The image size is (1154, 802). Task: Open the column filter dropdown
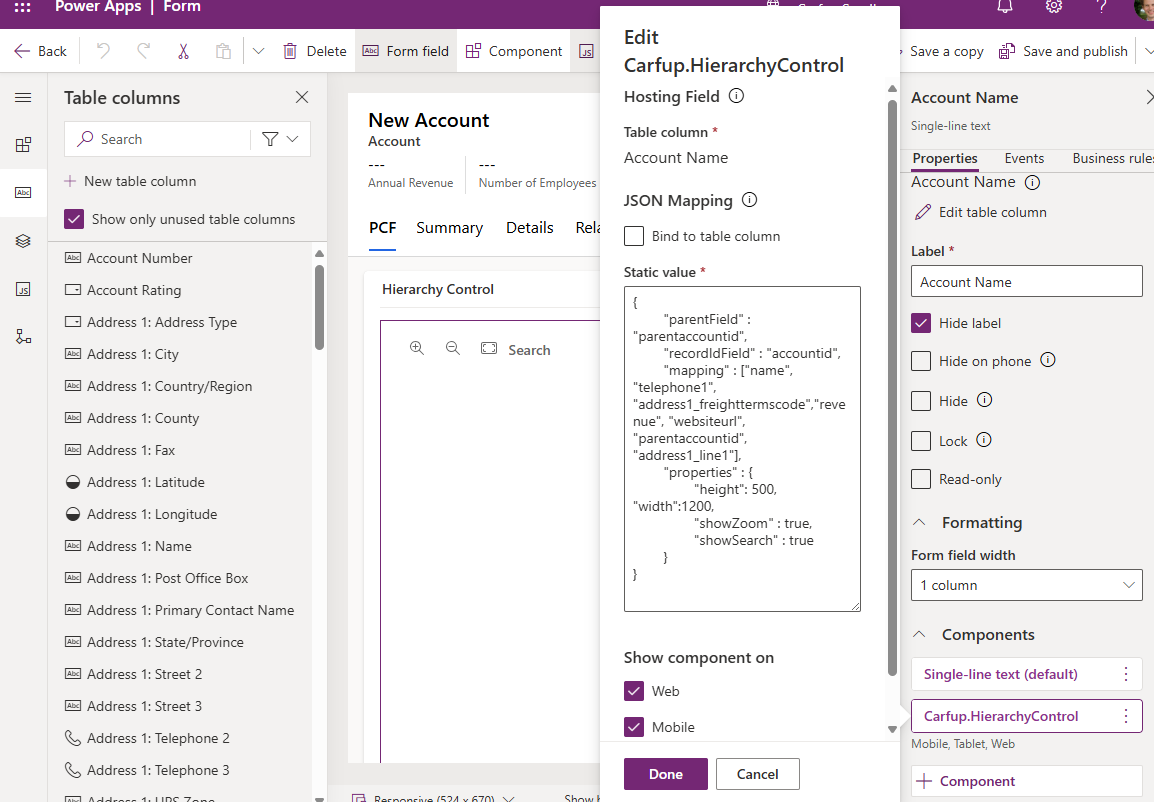[x=280, y=139]
